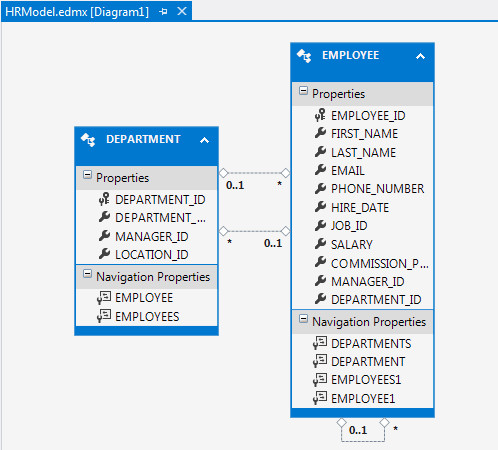Select the DEPARTMENT entity title
Viewport: 498px width, 450px height.
click(x=143, y=139)
